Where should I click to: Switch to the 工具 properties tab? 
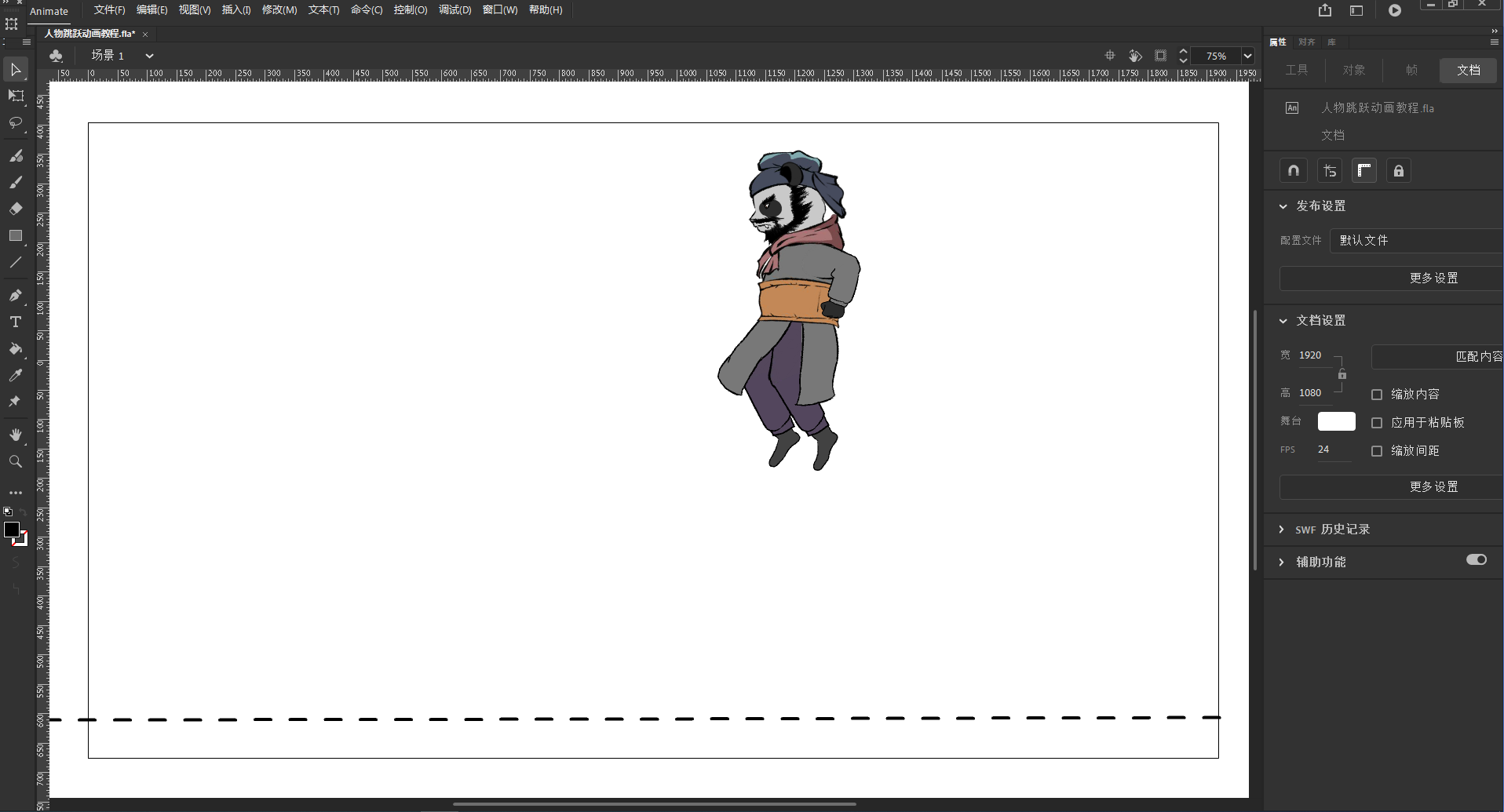tap(1297, 70)
